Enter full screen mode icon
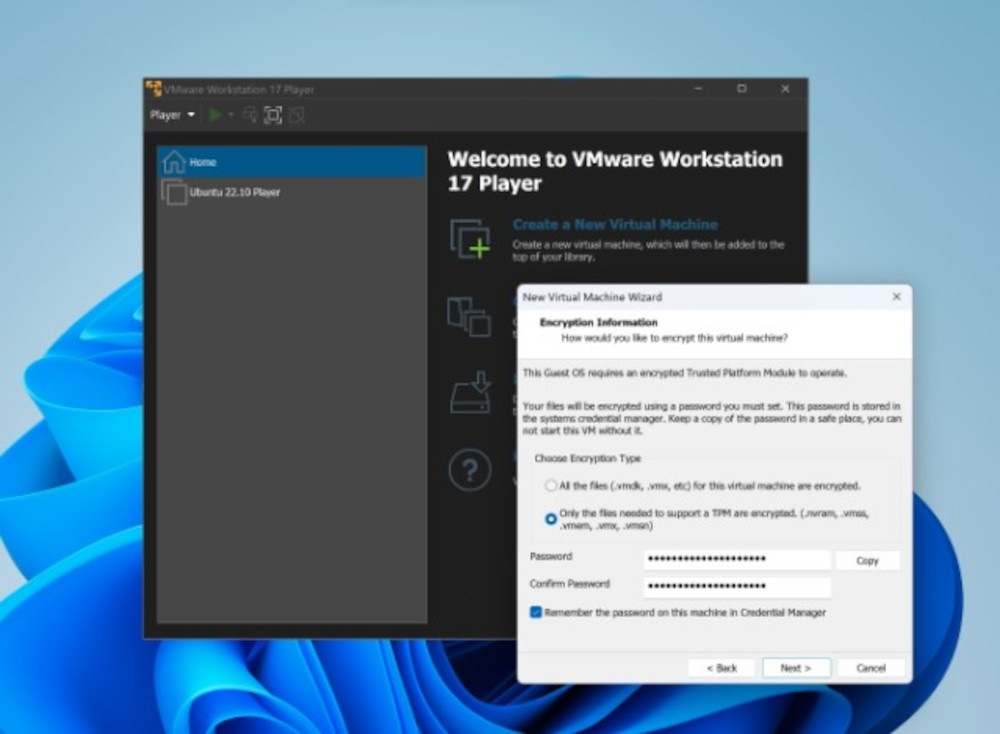Viewport: 1000px width, 734px height. 273,115
